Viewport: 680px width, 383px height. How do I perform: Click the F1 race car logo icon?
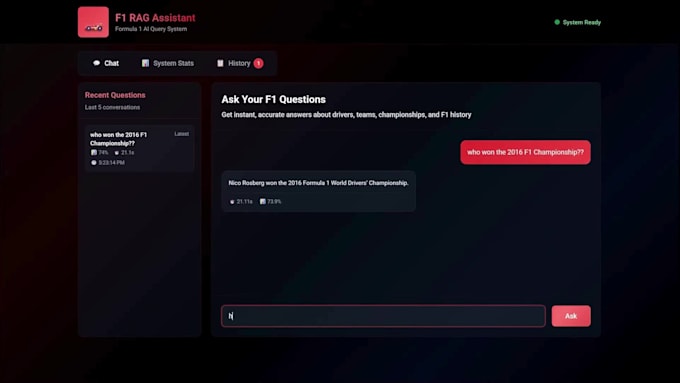coord(93,22)
